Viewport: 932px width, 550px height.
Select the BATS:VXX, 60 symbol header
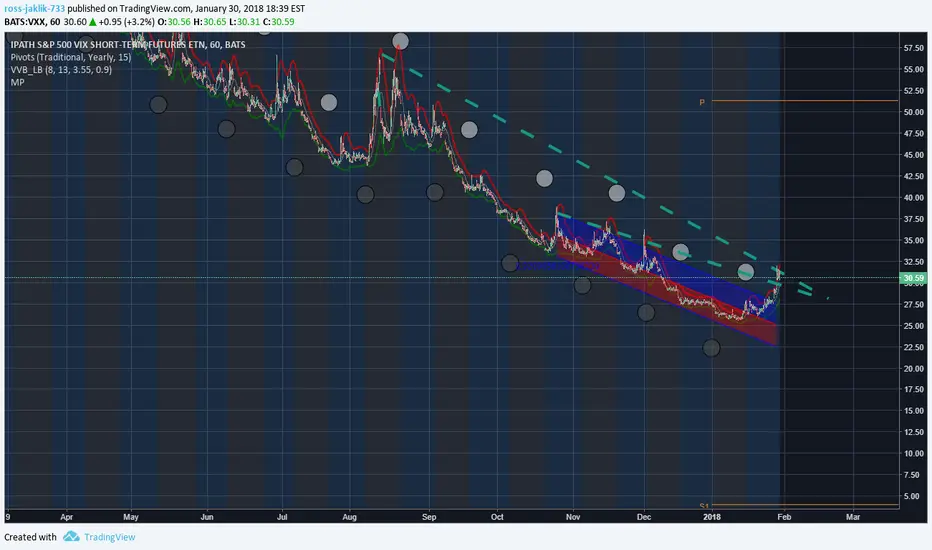(x=32, y=22)
